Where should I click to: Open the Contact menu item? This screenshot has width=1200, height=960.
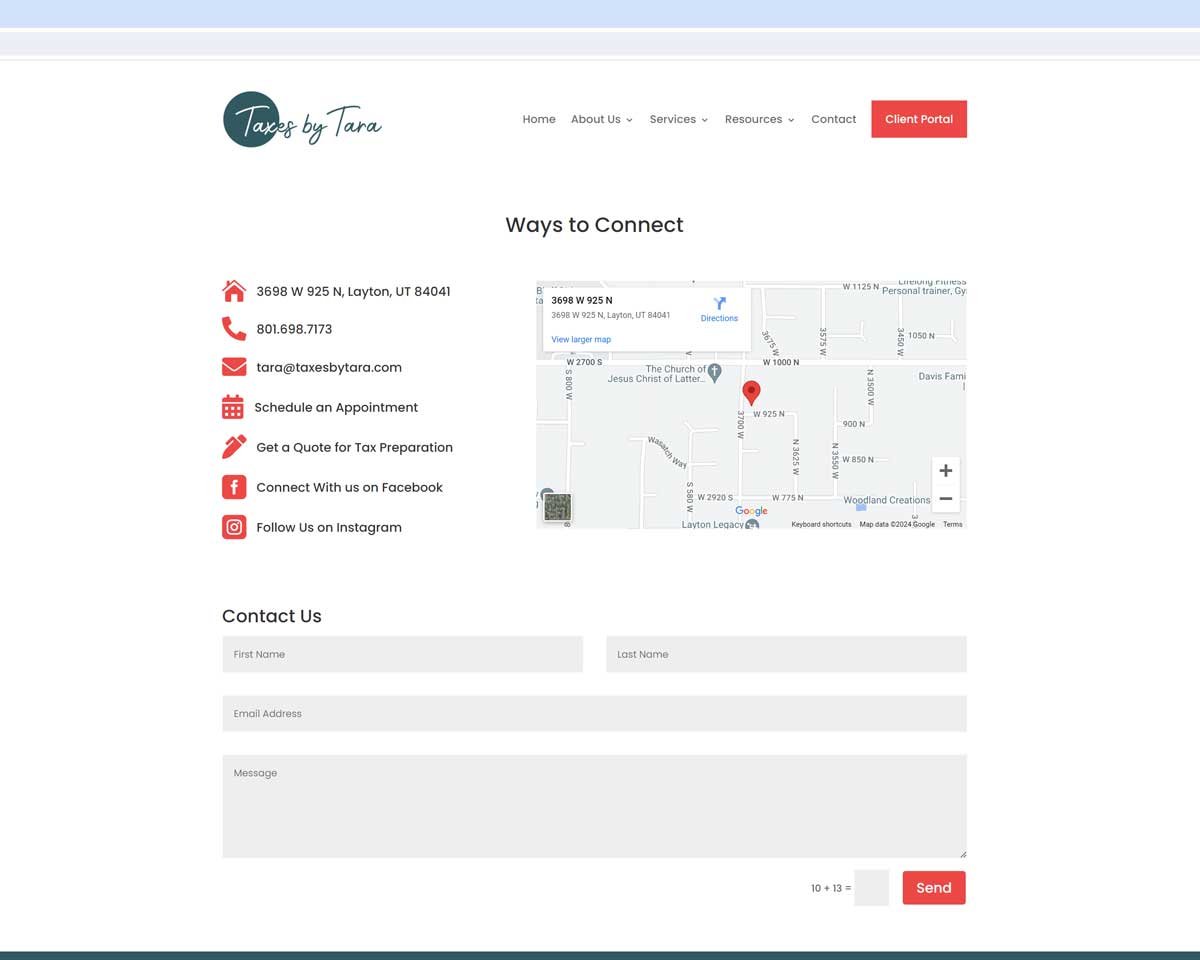click(833, 119)
